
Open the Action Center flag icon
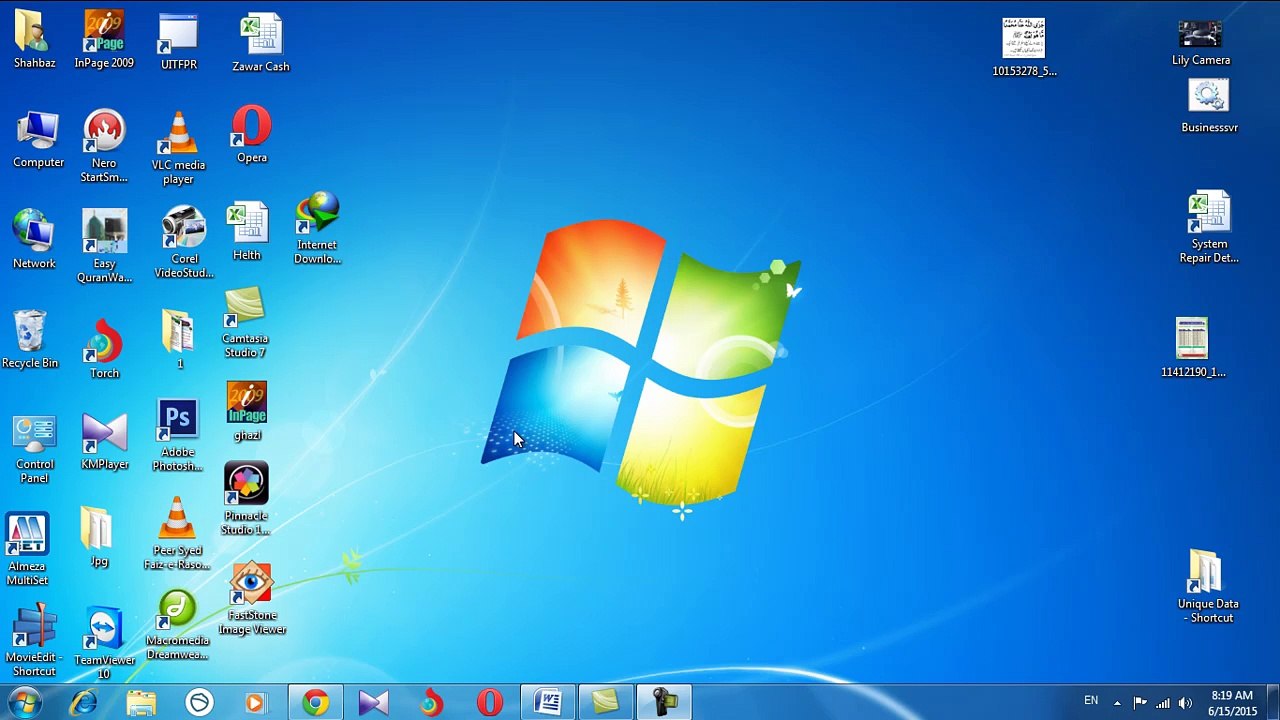[x=1140, y=703]
